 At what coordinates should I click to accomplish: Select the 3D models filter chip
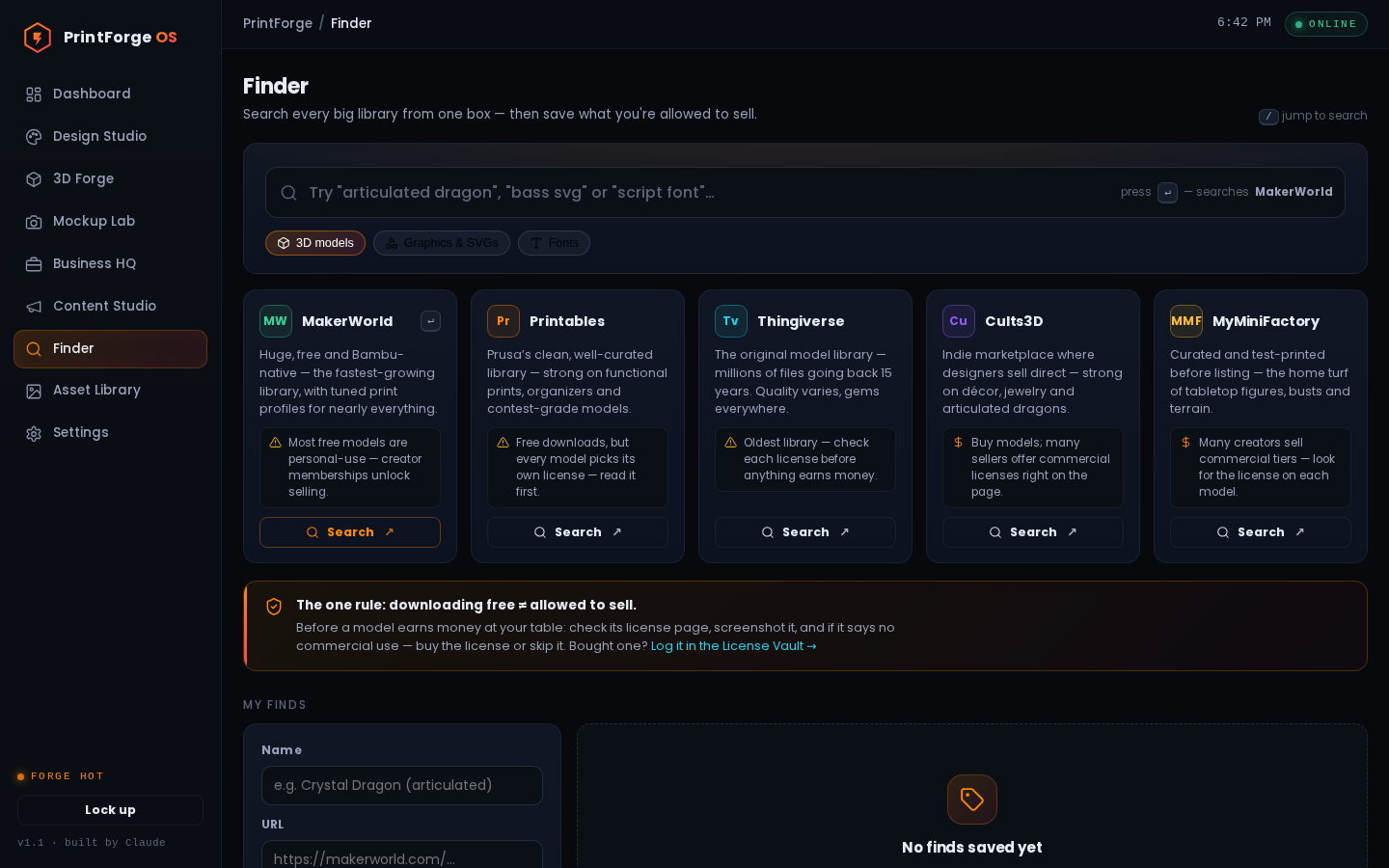(x=315, y=243)
